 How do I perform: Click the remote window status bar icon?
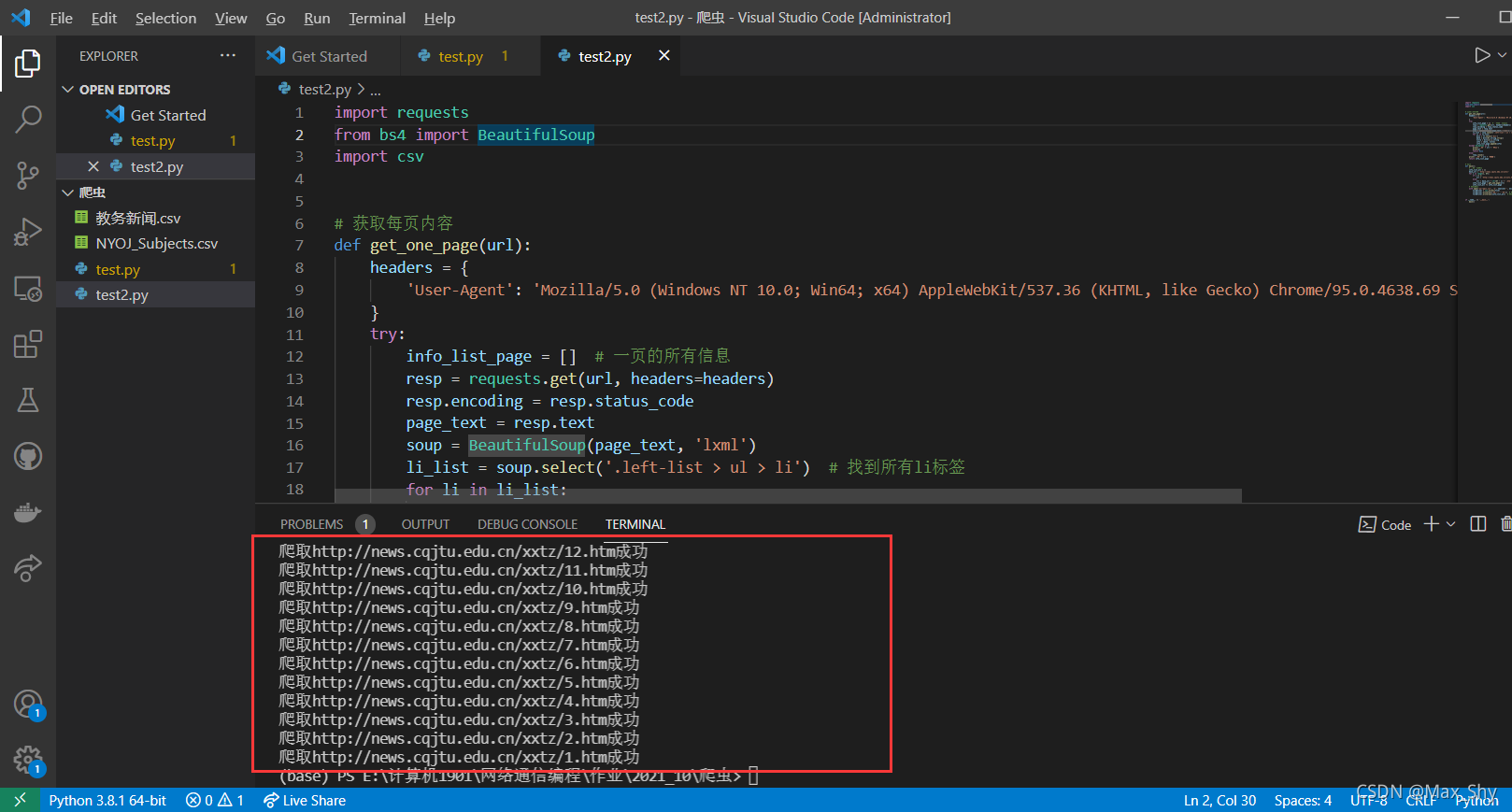(20, 800)
